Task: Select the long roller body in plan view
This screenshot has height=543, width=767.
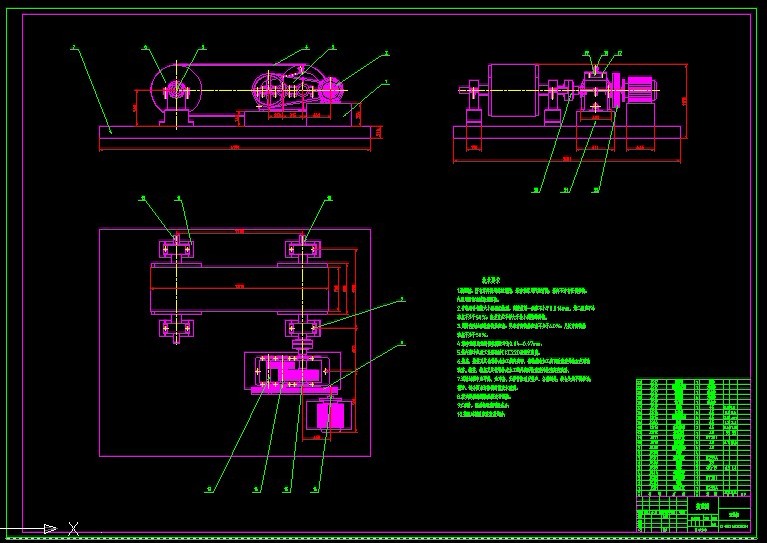Action: pos(240,289)
